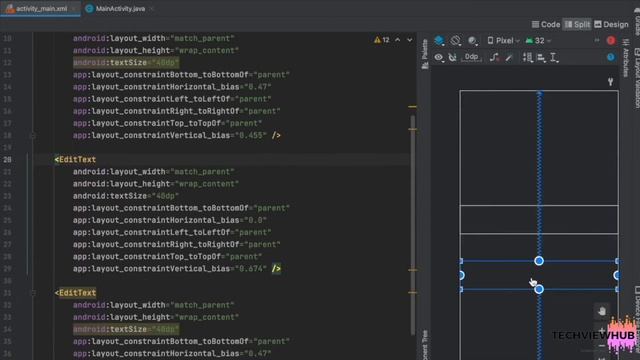Zoom in with the plus button
The width and height of the screenshot is (640, 360).
pyautogui.click(x=602, y=331)
